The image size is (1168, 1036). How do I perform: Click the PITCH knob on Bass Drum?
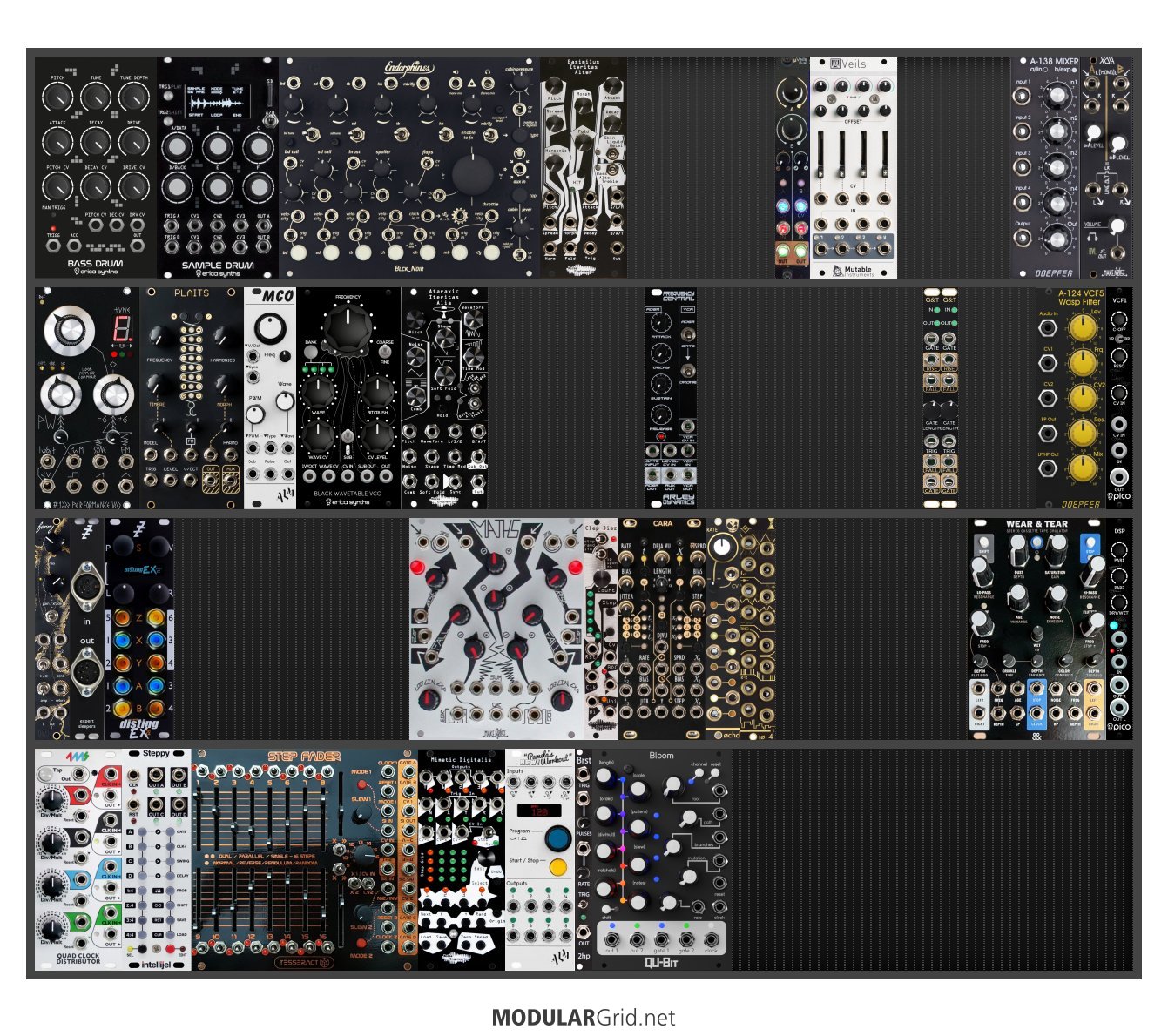point(57,96)
